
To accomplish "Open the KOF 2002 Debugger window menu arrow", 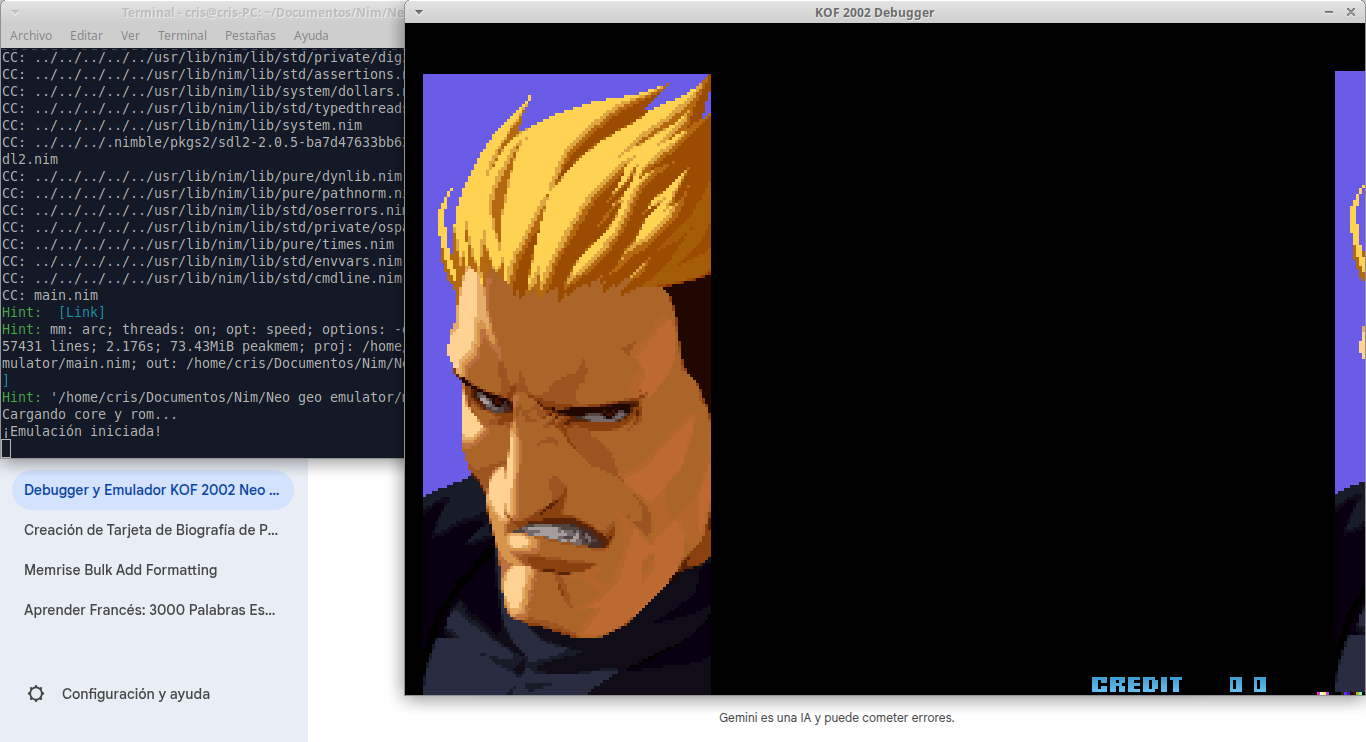I will [x=418, y=12].
